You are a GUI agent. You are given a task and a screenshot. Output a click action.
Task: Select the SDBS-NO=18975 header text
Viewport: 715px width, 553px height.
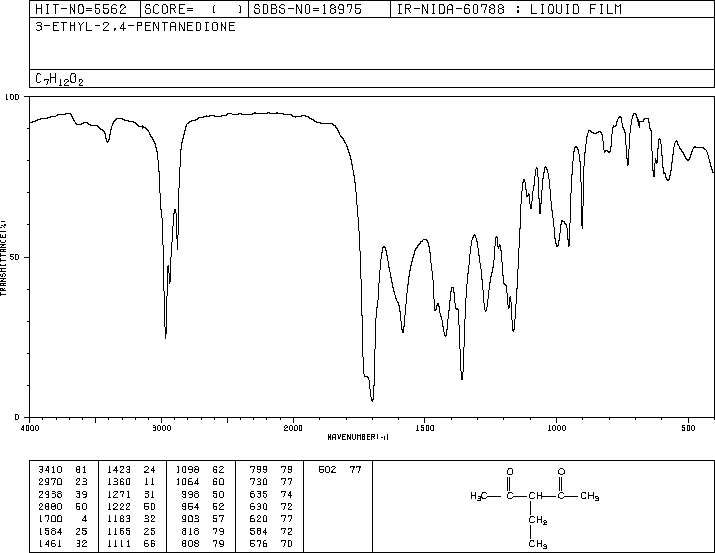307,9
